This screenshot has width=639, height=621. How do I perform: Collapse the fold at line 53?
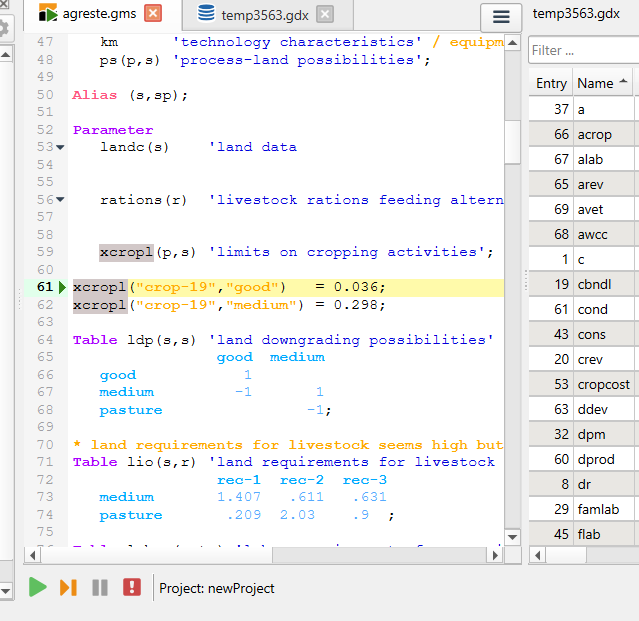tap(60, 147)
